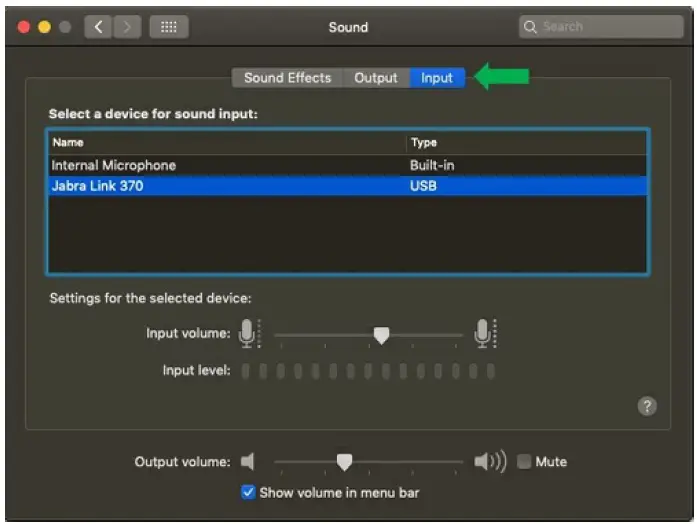Click the USB type cell
This screenshot has width=697, height=524.
pyautogui.click(x=423, y=186)
